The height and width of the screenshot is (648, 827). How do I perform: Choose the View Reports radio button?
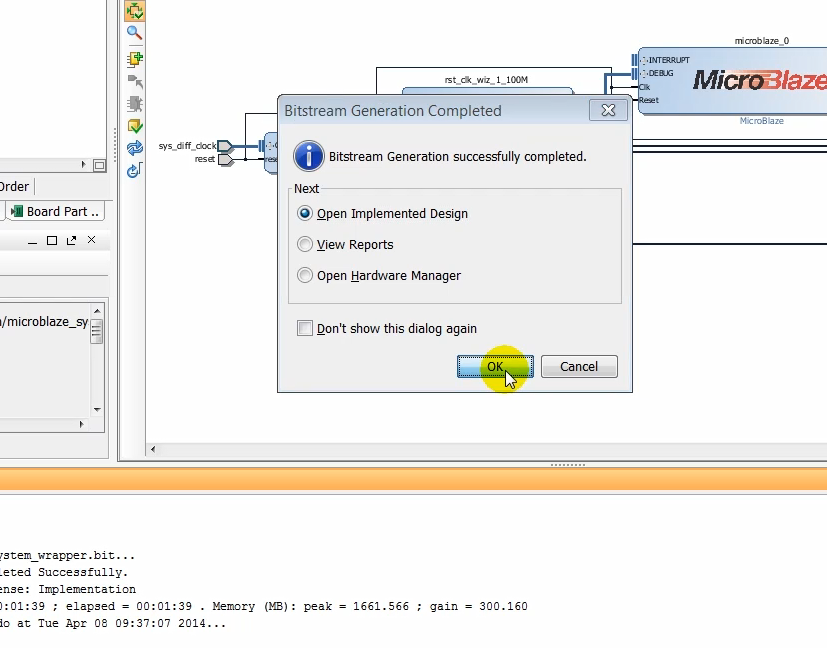[x=305, y=244]
